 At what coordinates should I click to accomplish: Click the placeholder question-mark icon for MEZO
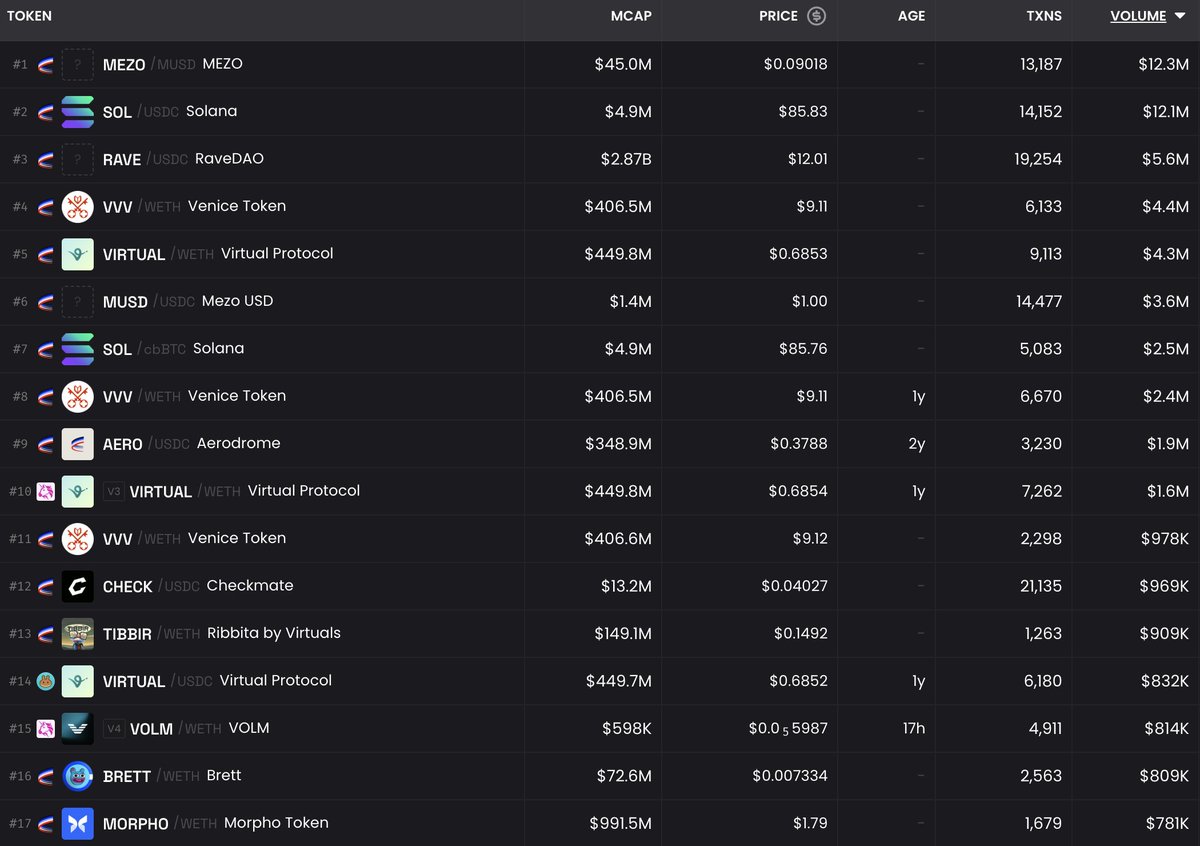point(77,65)
